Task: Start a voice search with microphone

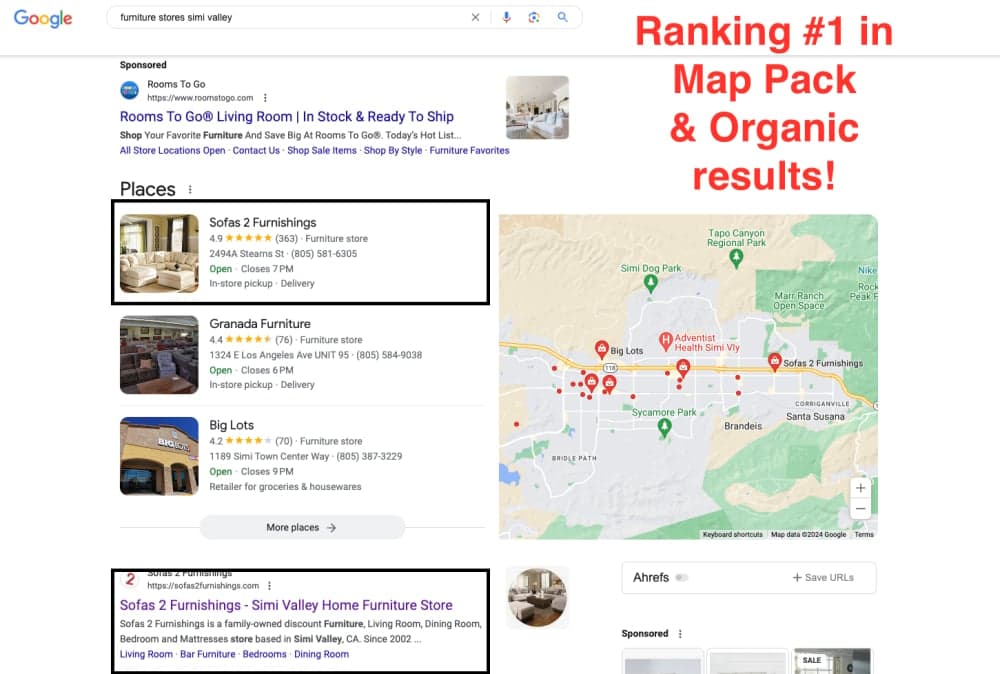Action: 507,17
